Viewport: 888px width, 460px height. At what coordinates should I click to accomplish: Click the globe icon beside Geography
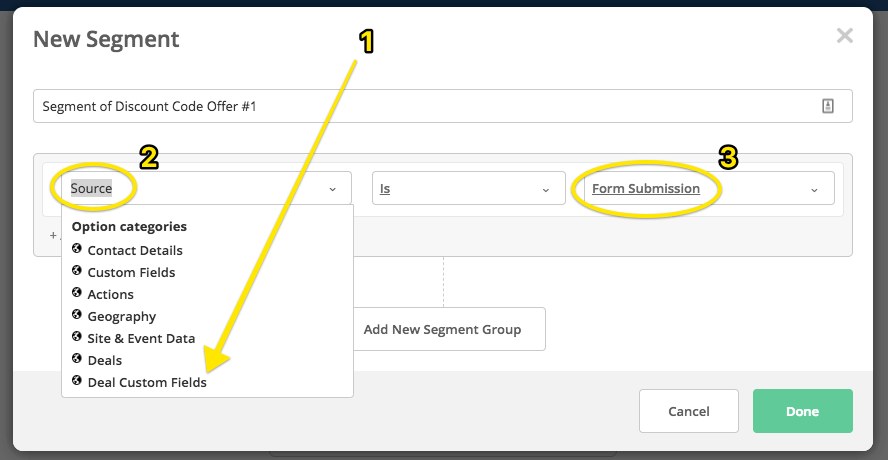point(77,315)
